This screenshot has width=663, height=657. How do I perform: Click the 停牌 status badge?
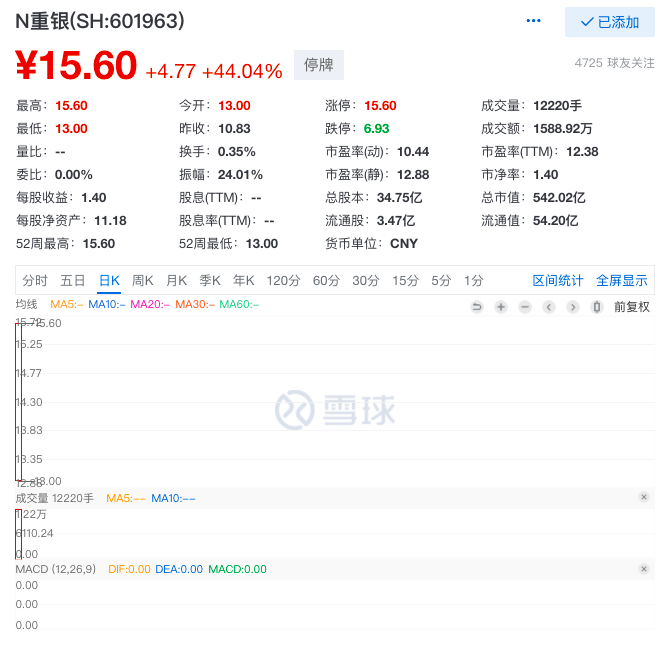pyautogui.click(x=319, y=65)
